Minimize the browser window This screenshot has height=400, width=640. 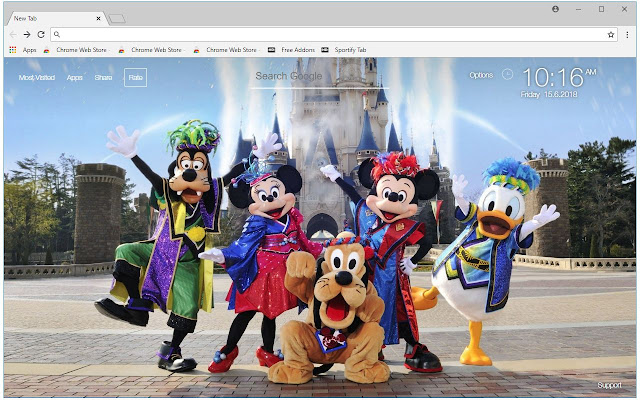coord(578,9)
